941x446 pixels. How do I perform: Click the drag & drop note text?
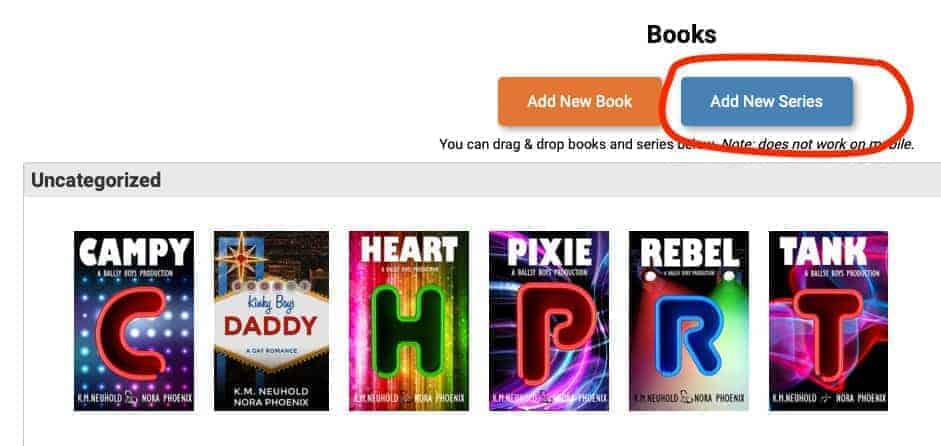click(676, 144)
